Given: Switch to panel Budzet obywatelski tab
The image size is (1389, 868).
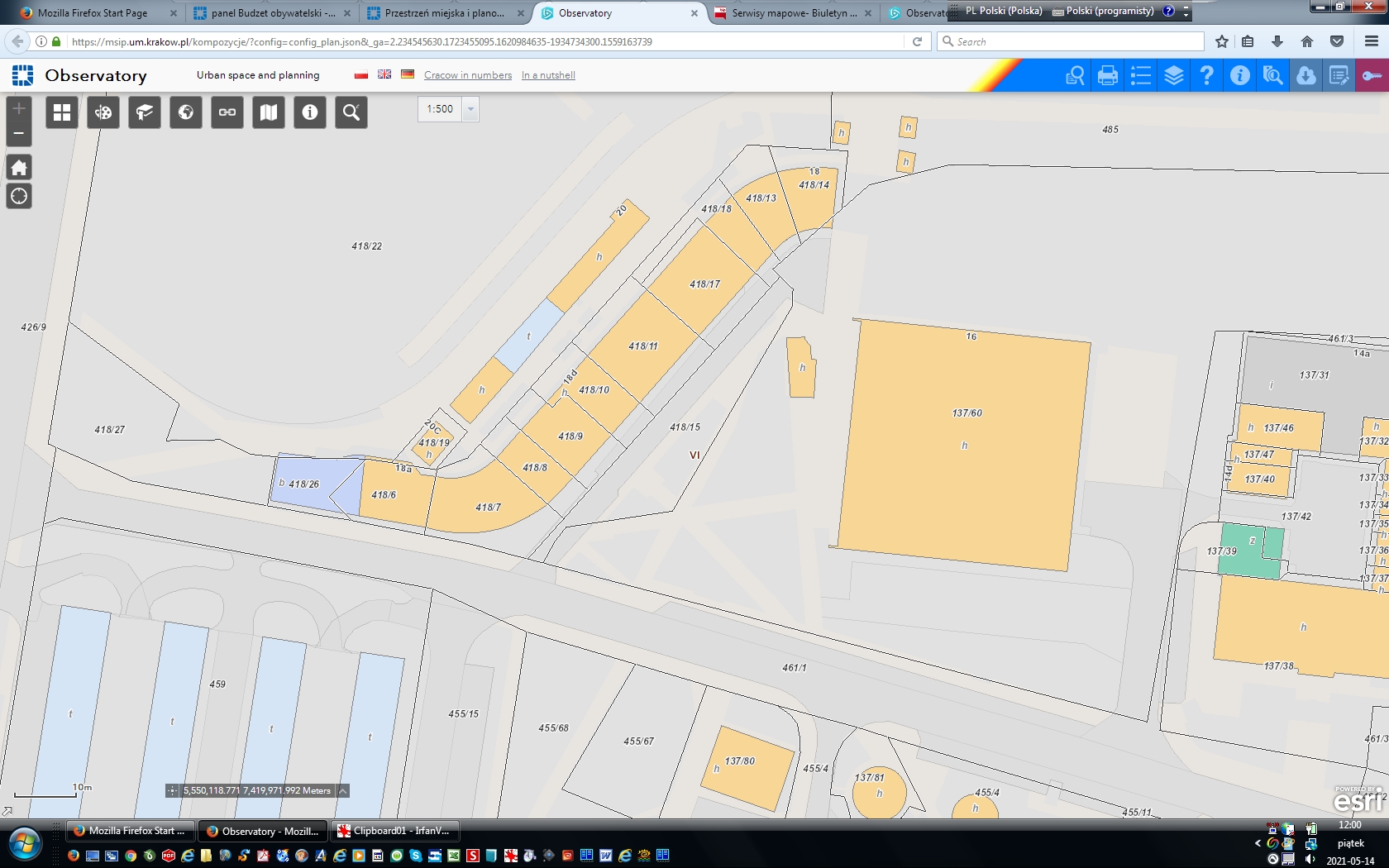Looking at the screenshot, I should [273, 13].
